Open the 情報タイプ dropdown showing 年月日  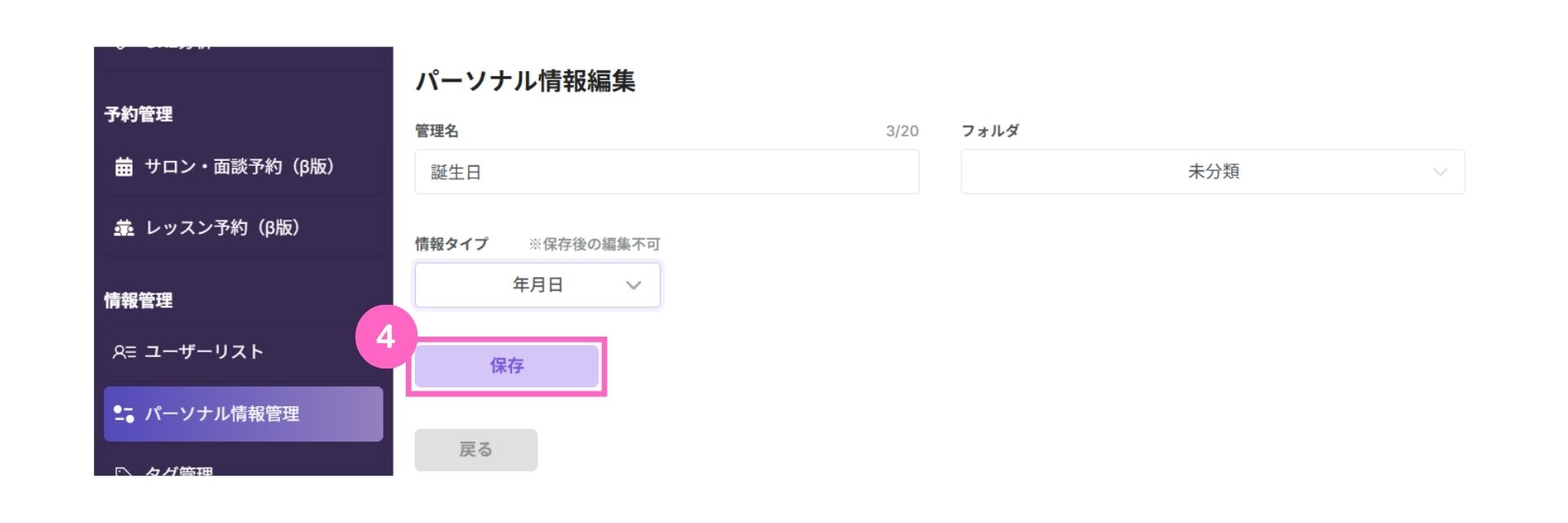click(x=537, y=285)
